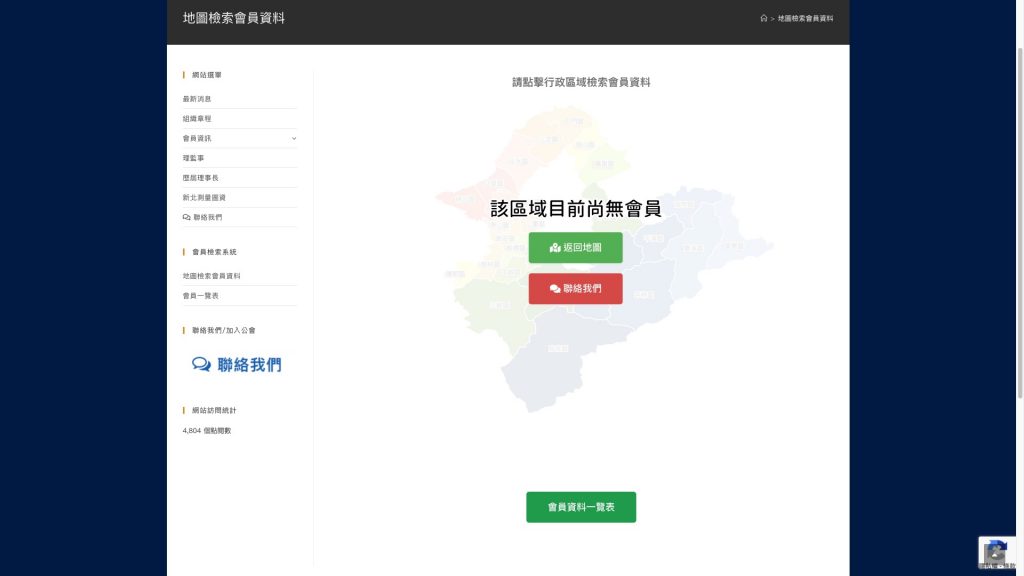Click the home icon in the breadcrumb

tap(763, 18)
